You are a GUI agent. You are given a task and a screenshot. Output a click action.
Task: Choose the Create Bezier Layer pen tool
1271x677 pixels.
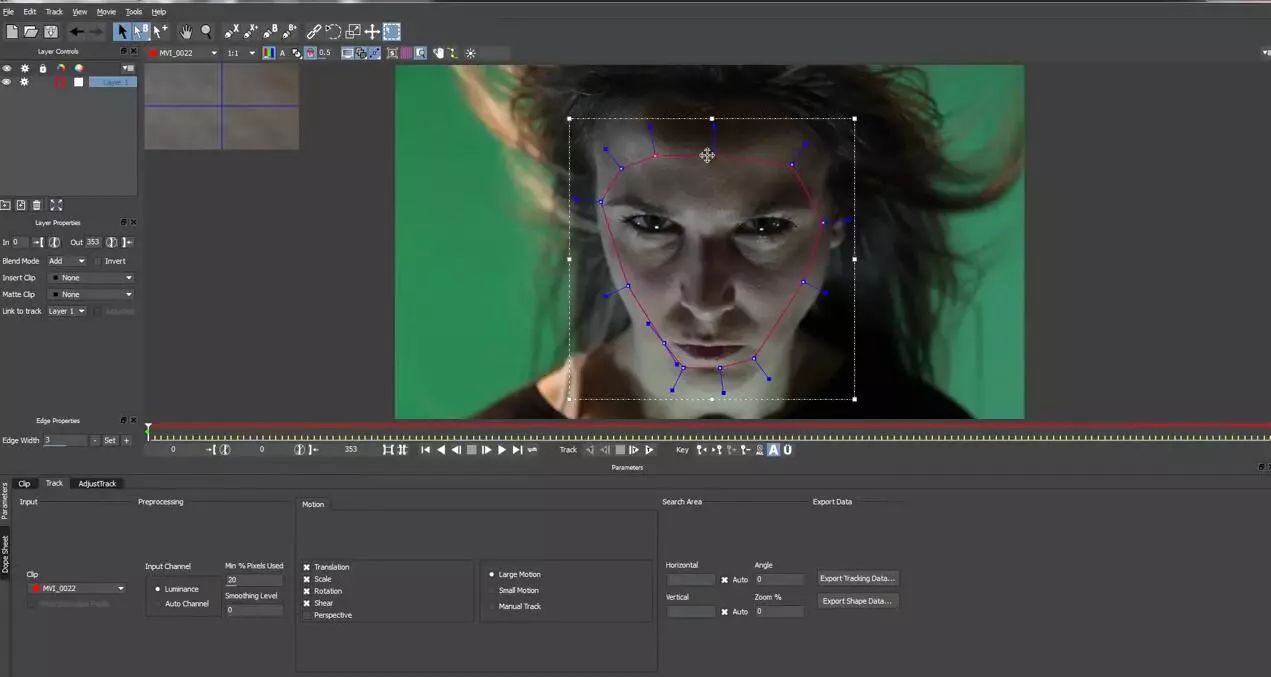click(270, 32)
